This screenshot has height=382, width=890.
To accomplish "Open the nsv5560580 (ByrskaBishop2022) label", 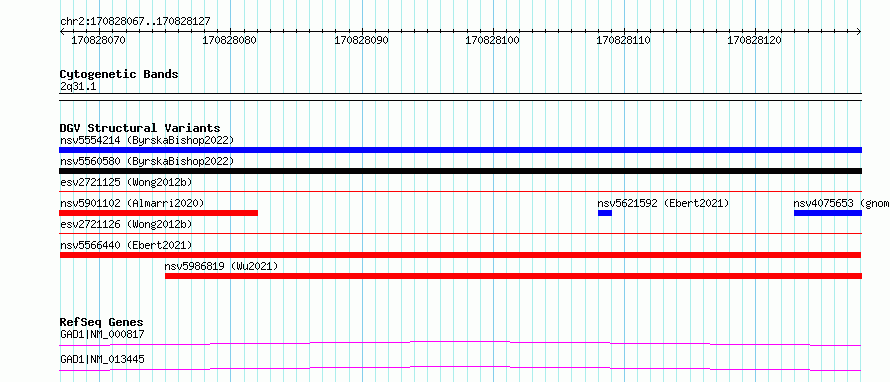I will point(146,161).
